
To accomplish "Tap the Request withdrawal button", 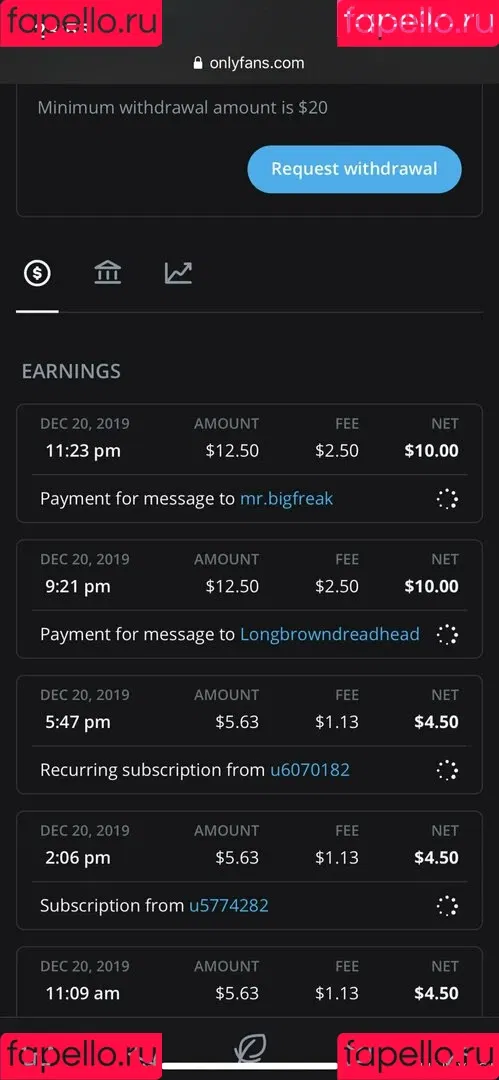I will click(x=354, y=169).
